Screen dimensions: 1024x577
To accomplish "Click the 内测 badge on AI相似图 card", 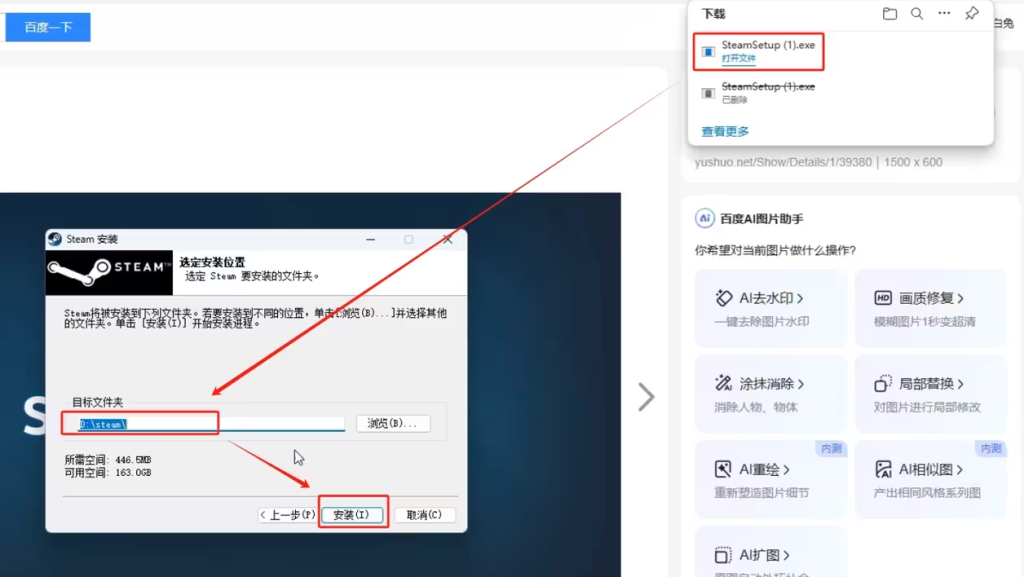I will [x=991, y=448].
